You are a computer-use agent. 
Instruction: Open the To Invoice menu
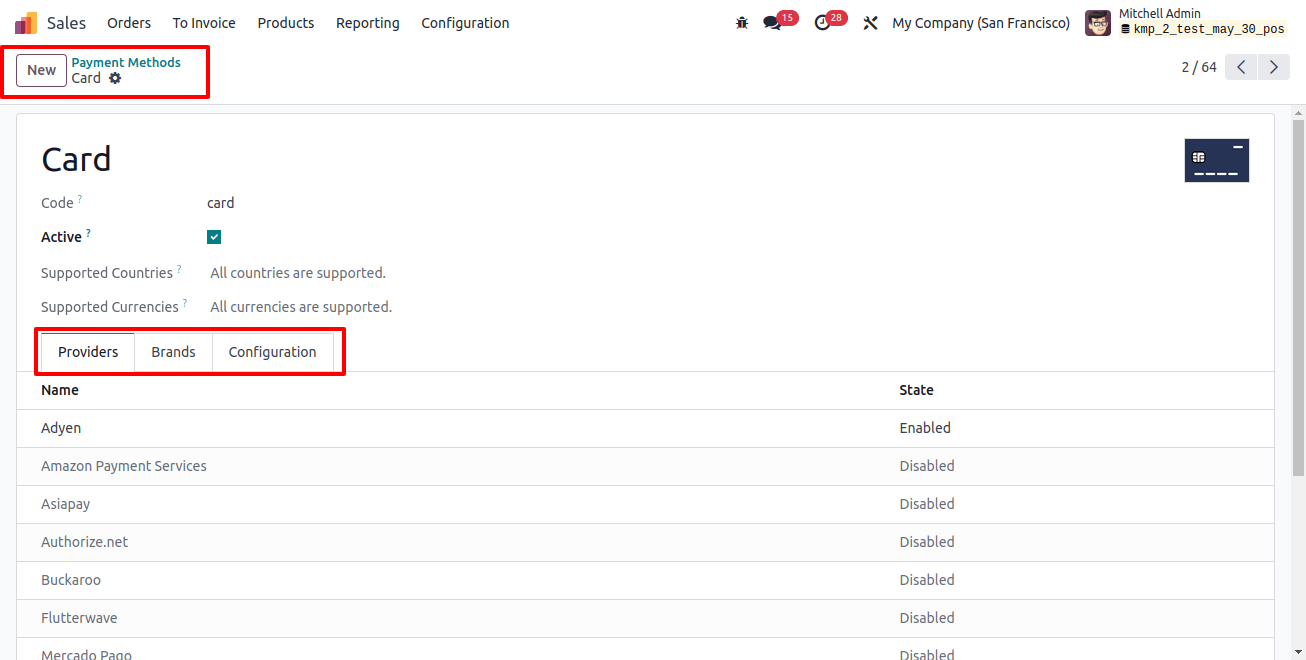tap(204, 23)
